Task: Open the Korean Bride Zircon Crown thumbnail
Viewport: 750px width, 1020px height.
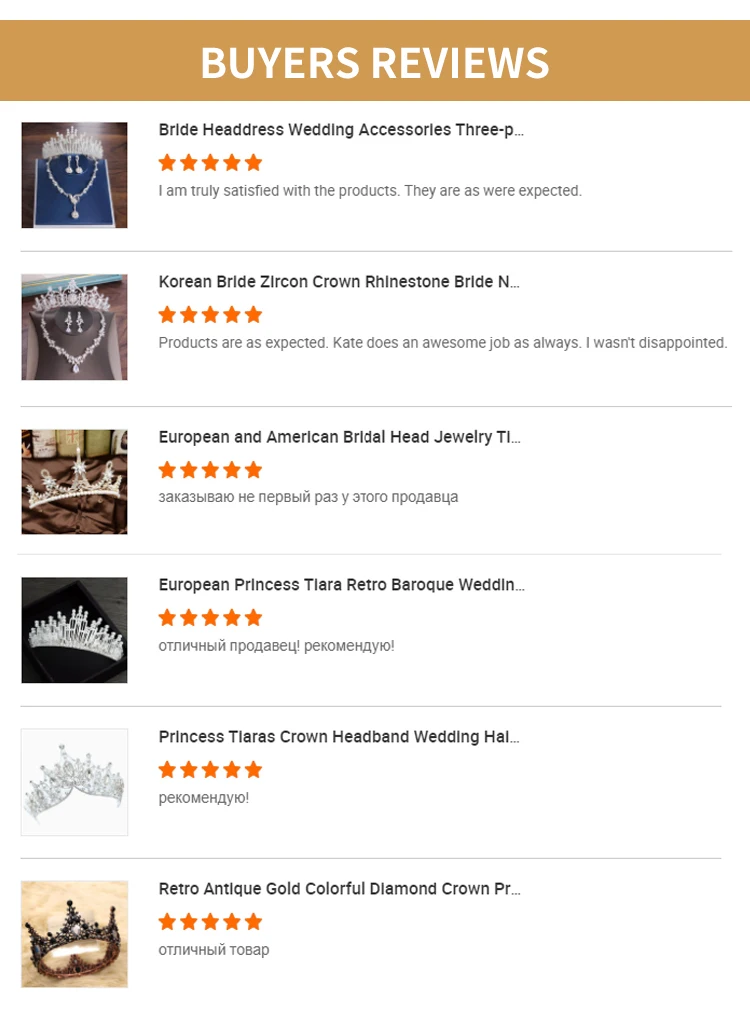Action: (74, 327)
